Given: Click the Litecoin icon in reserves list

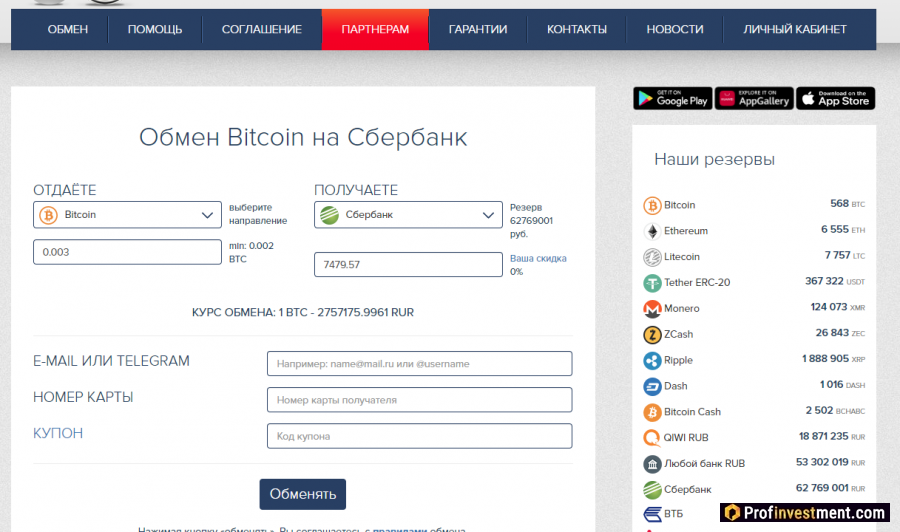Looking at the screenshot, I should tap(652, 257).
